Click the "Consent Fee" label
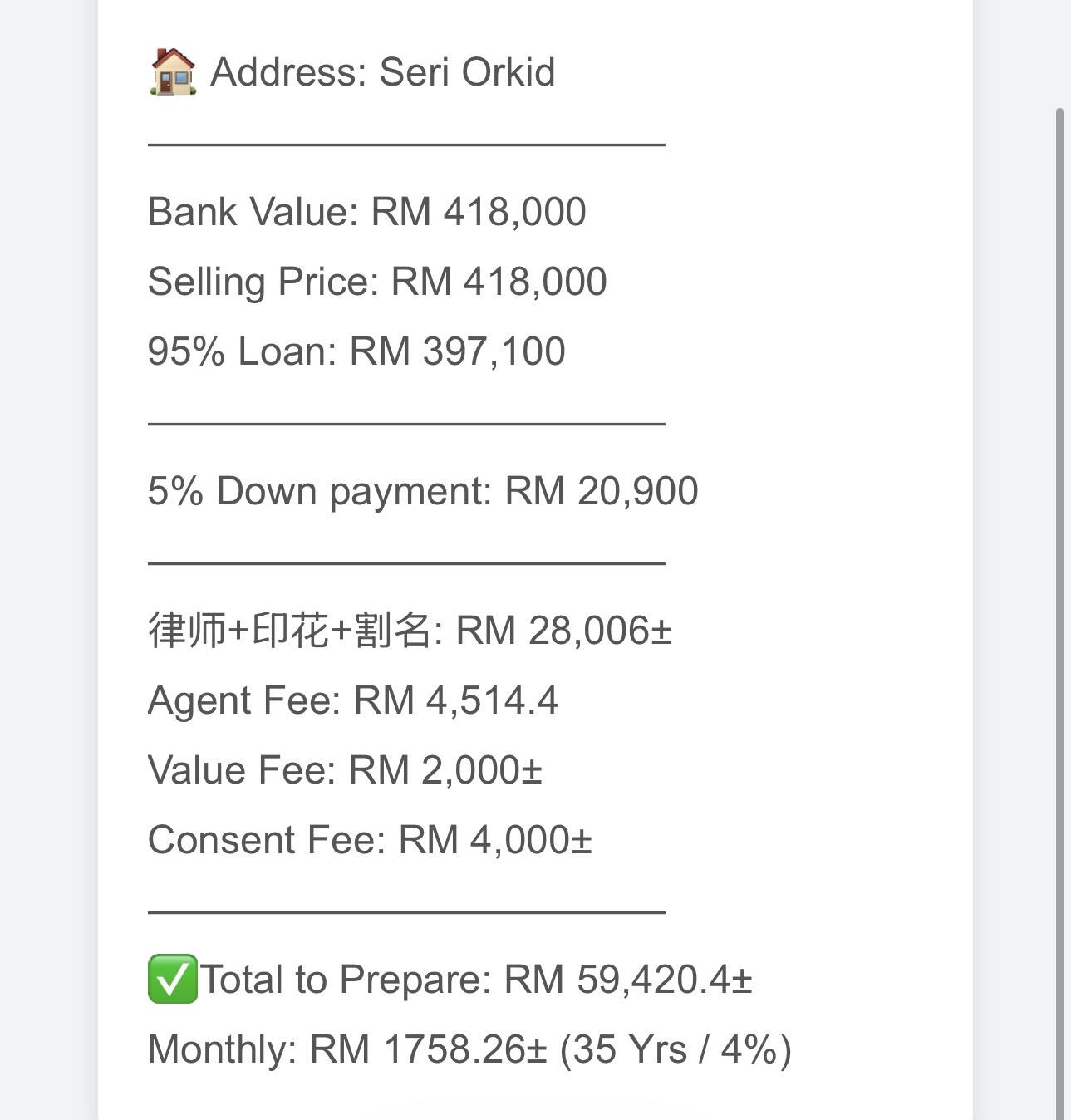1071x1120 pixels. (265, 840)
